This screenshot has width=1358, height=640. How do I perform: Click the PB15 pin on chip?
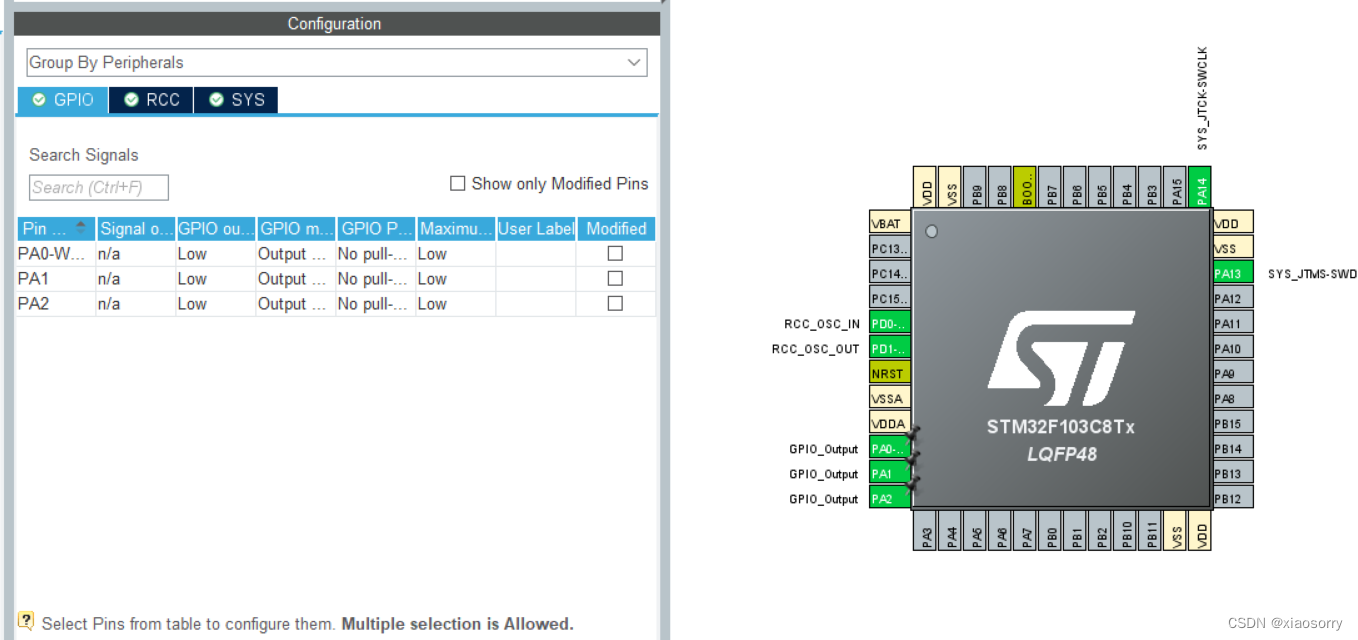click(x=1233, y=424)
